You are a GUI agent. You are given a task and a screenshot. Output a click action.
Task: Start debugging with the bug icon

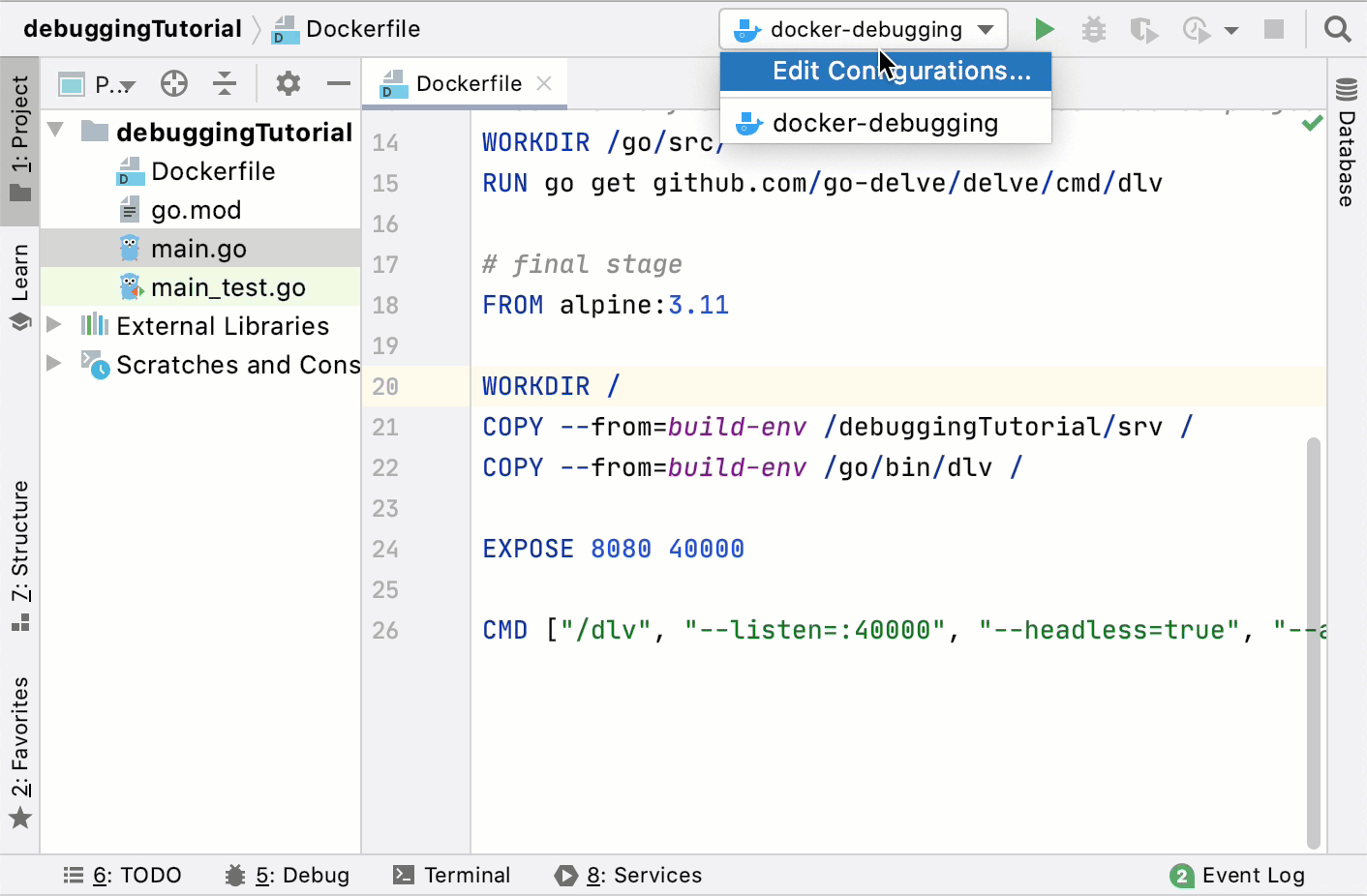coord(1094,28)
